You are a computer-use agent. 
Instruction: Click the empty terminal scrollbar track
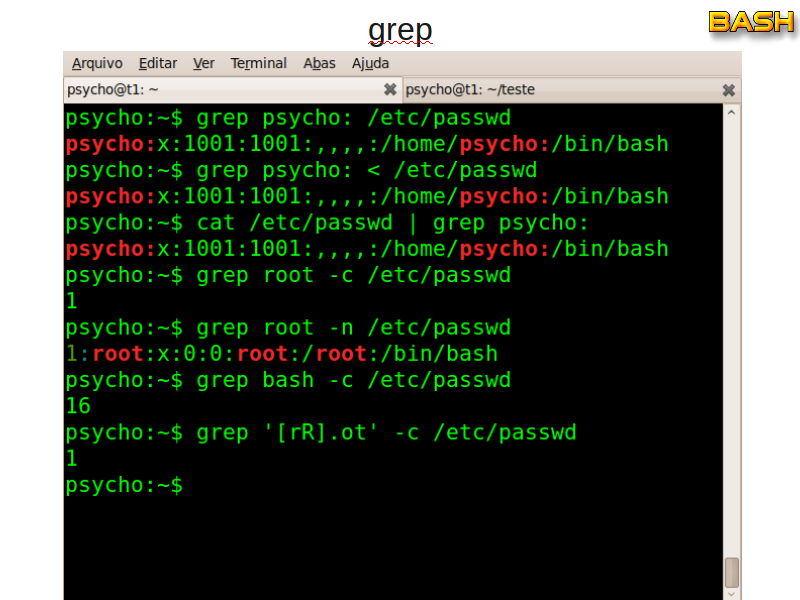732,340
